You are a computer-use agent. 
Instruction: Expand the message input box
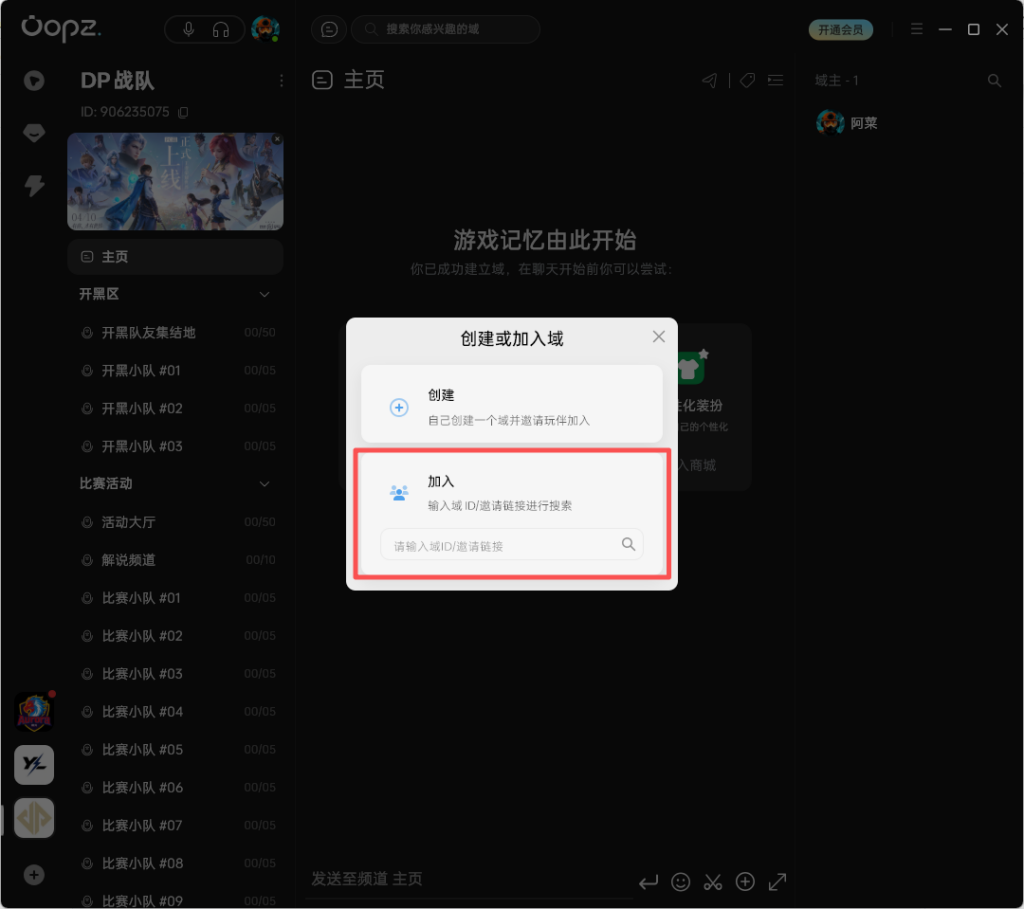(x=777, y=881)
